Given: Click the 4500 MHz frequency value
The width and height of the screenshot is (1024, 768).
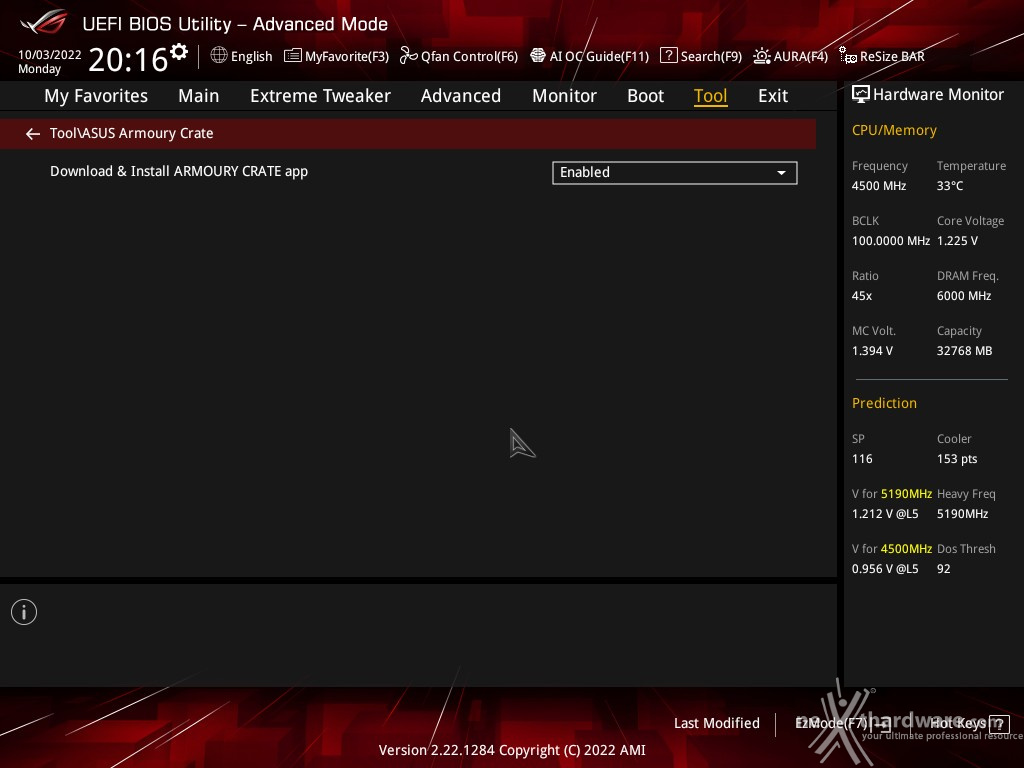Looking at the screenshot, I should (x=878, y=185).
